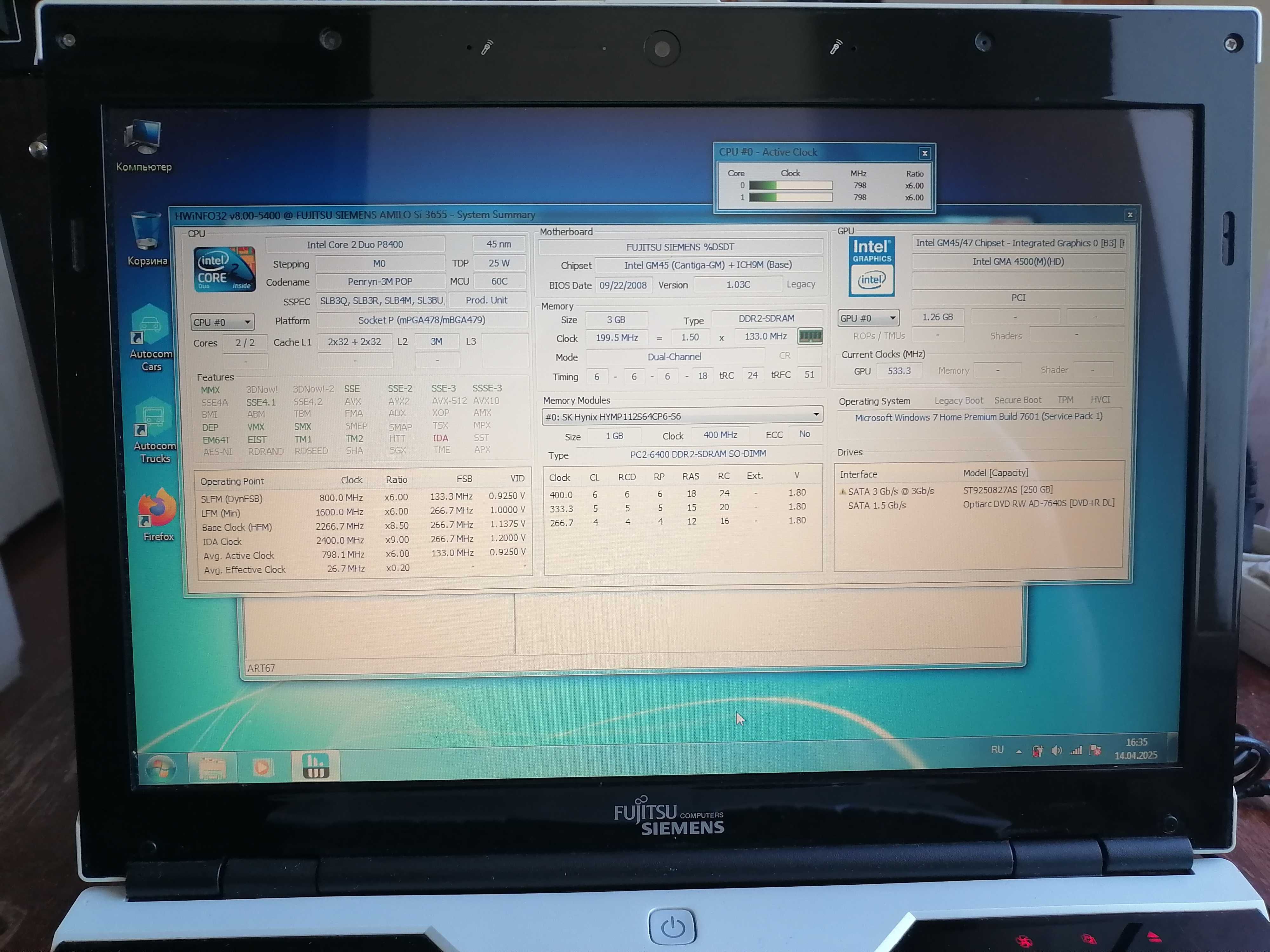Expand the SK Hynix memory module dropdown
The width and height of the screenshot is (1270, 952).
coord(682,416)
